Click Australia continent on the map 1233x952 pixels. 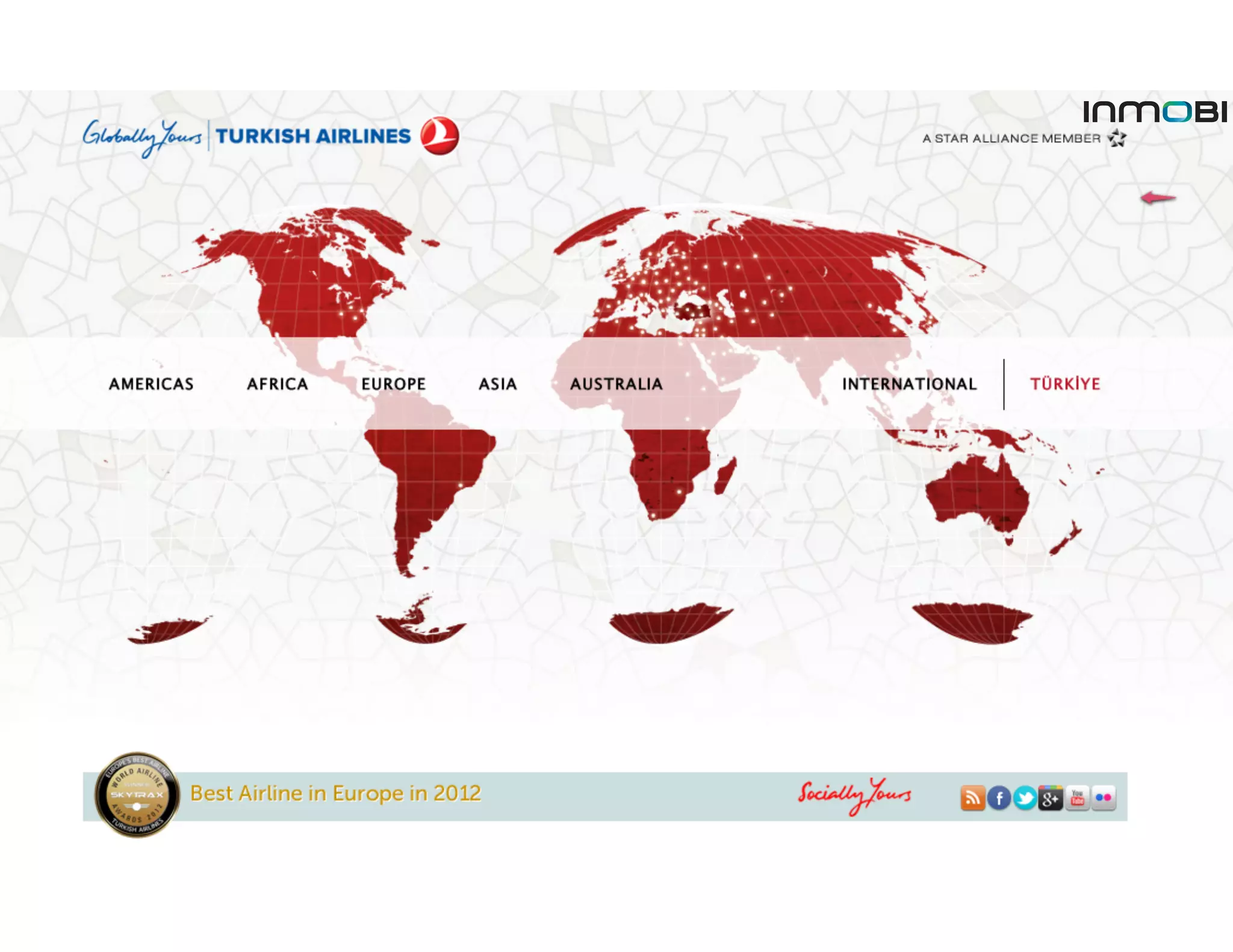coord(977,493)
